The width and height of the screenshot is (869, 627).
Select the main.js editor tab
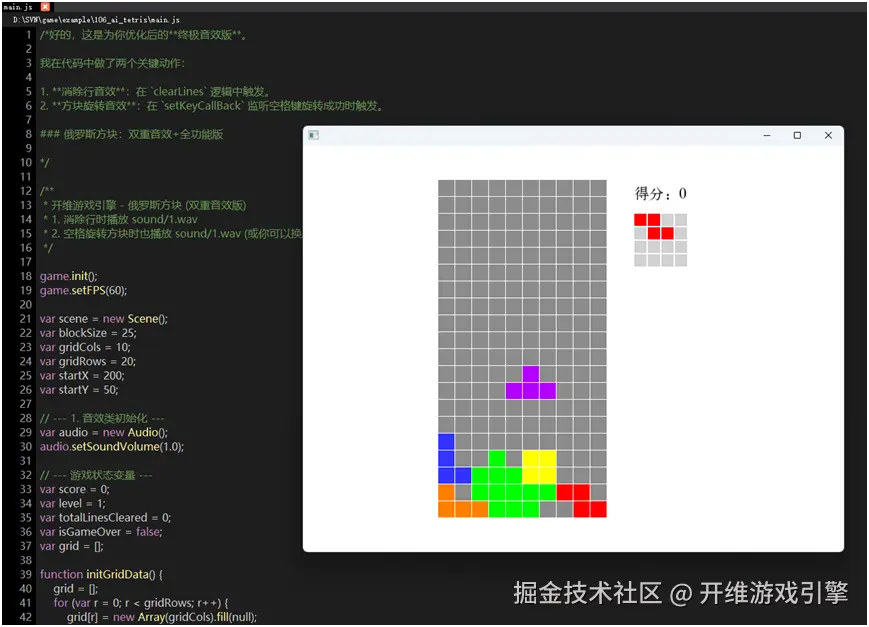15,6
